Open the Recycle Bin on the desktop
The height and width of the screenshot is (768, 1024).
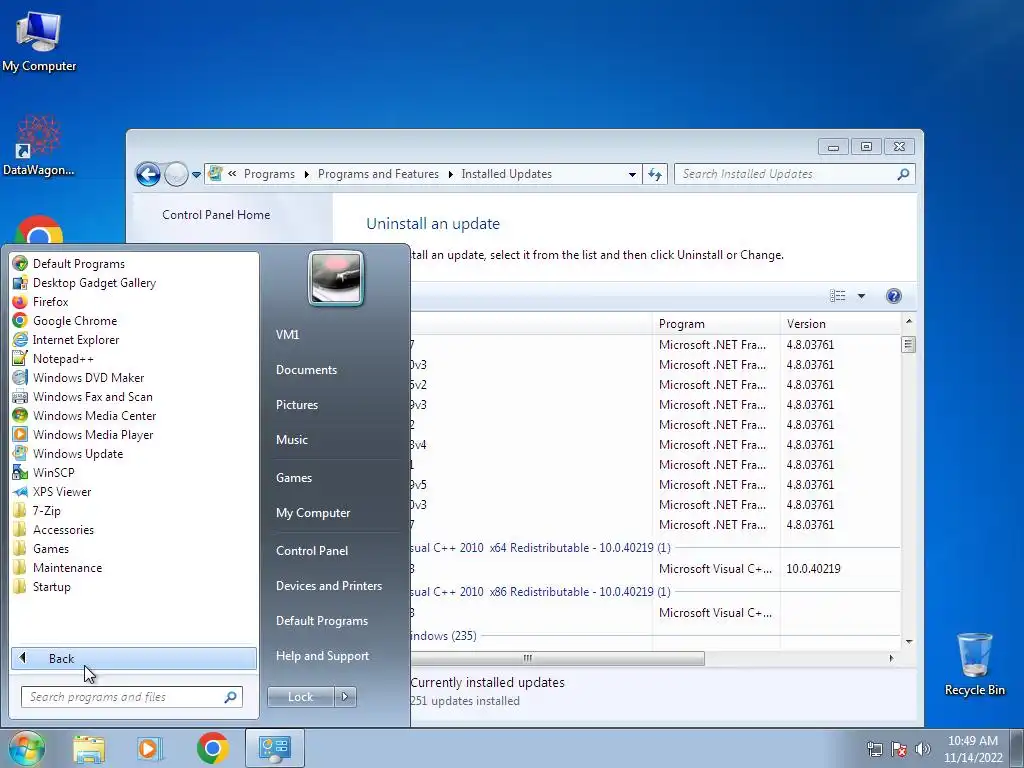click(974, 664)
